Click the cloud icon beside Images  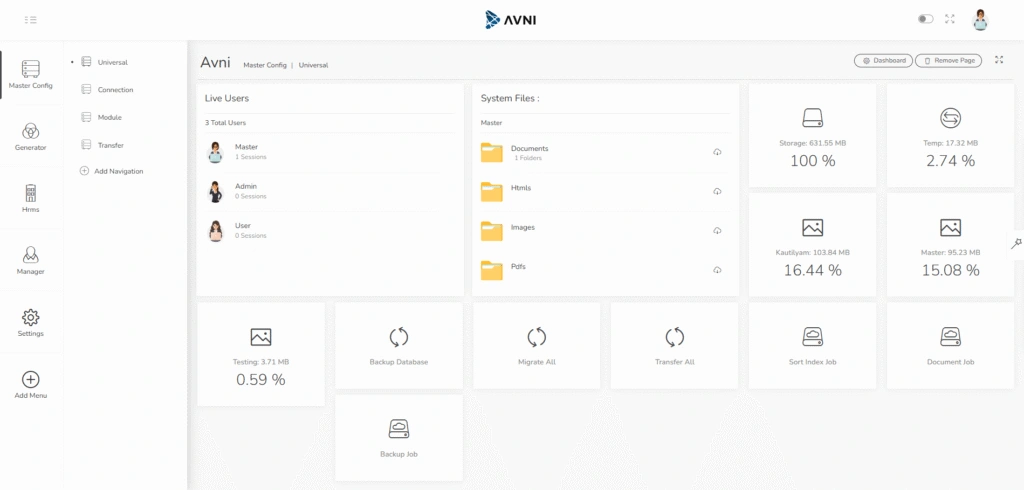[717, 231]
